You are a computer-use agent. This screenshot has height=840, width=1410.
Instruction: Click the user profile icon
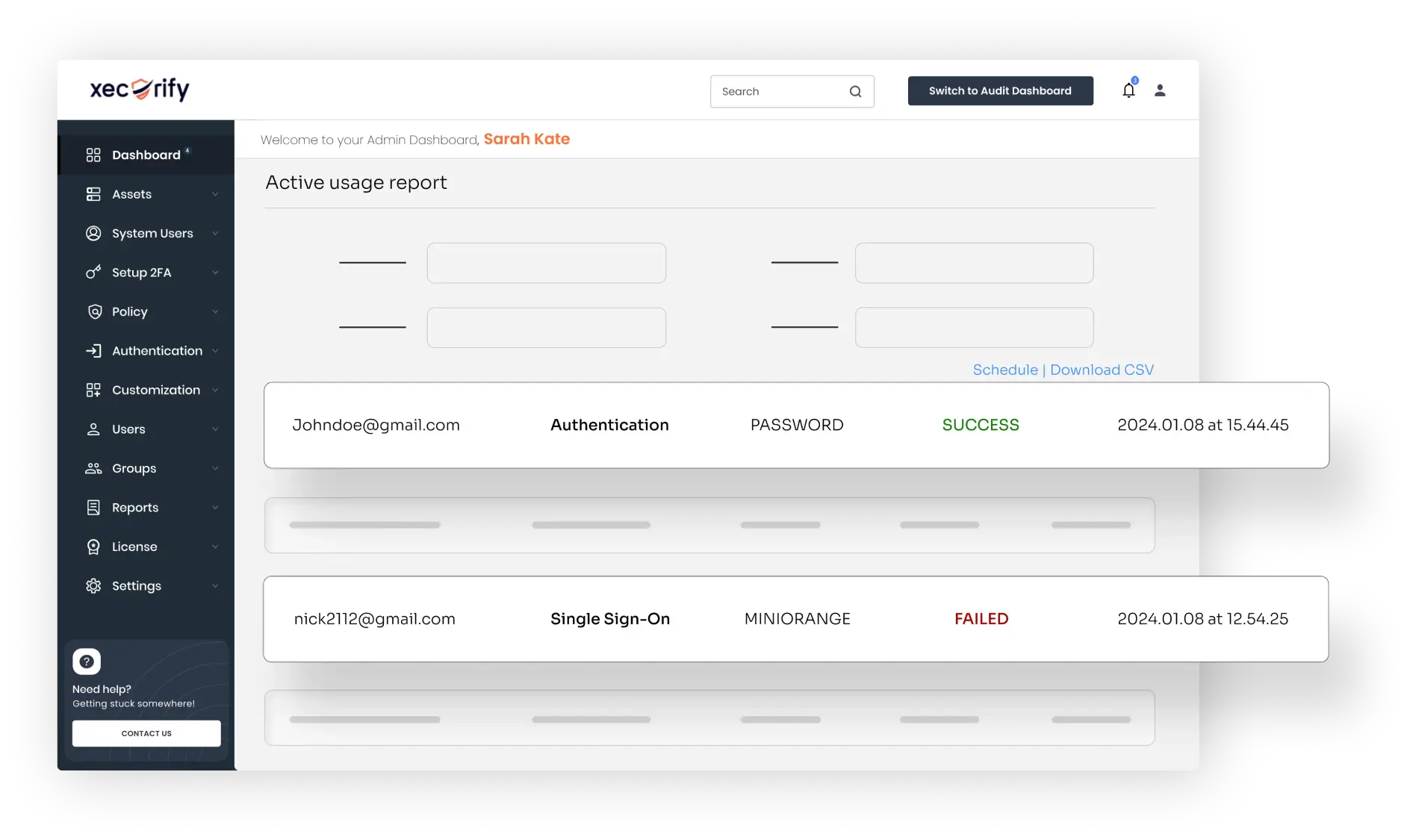(1160, 90)
